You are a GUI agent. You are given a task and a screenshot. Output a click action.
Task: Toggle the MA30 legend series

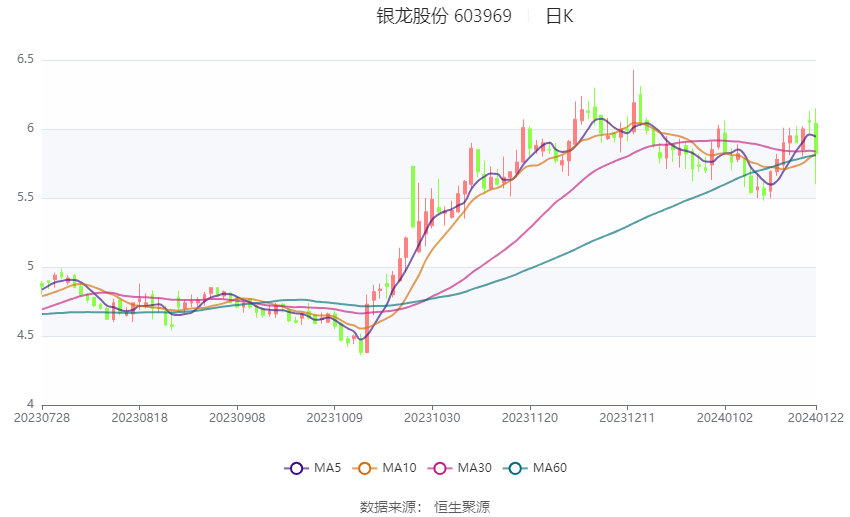click(460, 468)
